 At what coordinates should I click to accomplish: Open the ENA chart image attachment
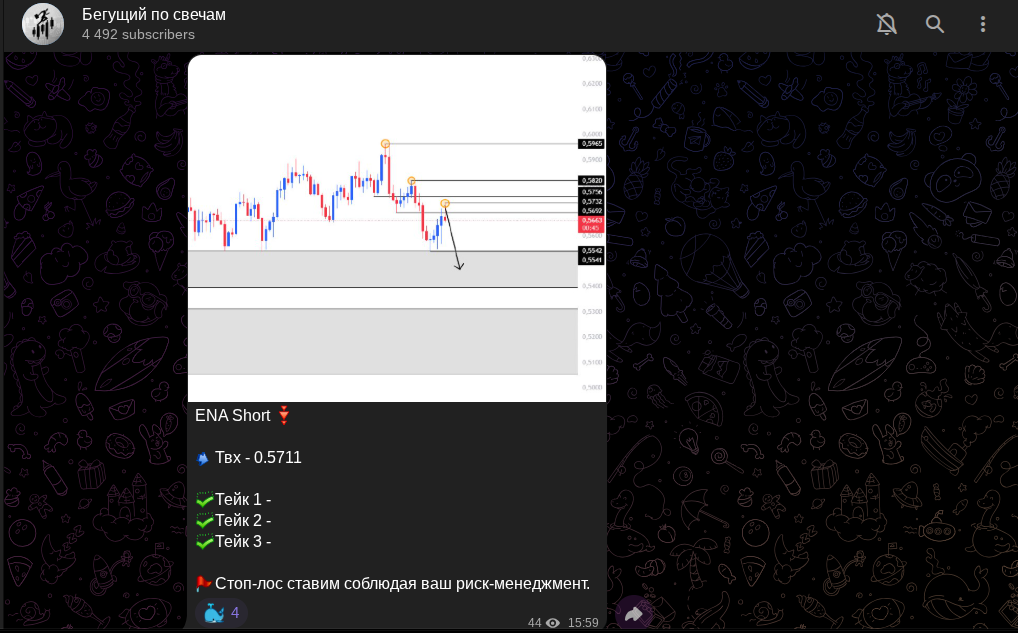pos(397,229)
